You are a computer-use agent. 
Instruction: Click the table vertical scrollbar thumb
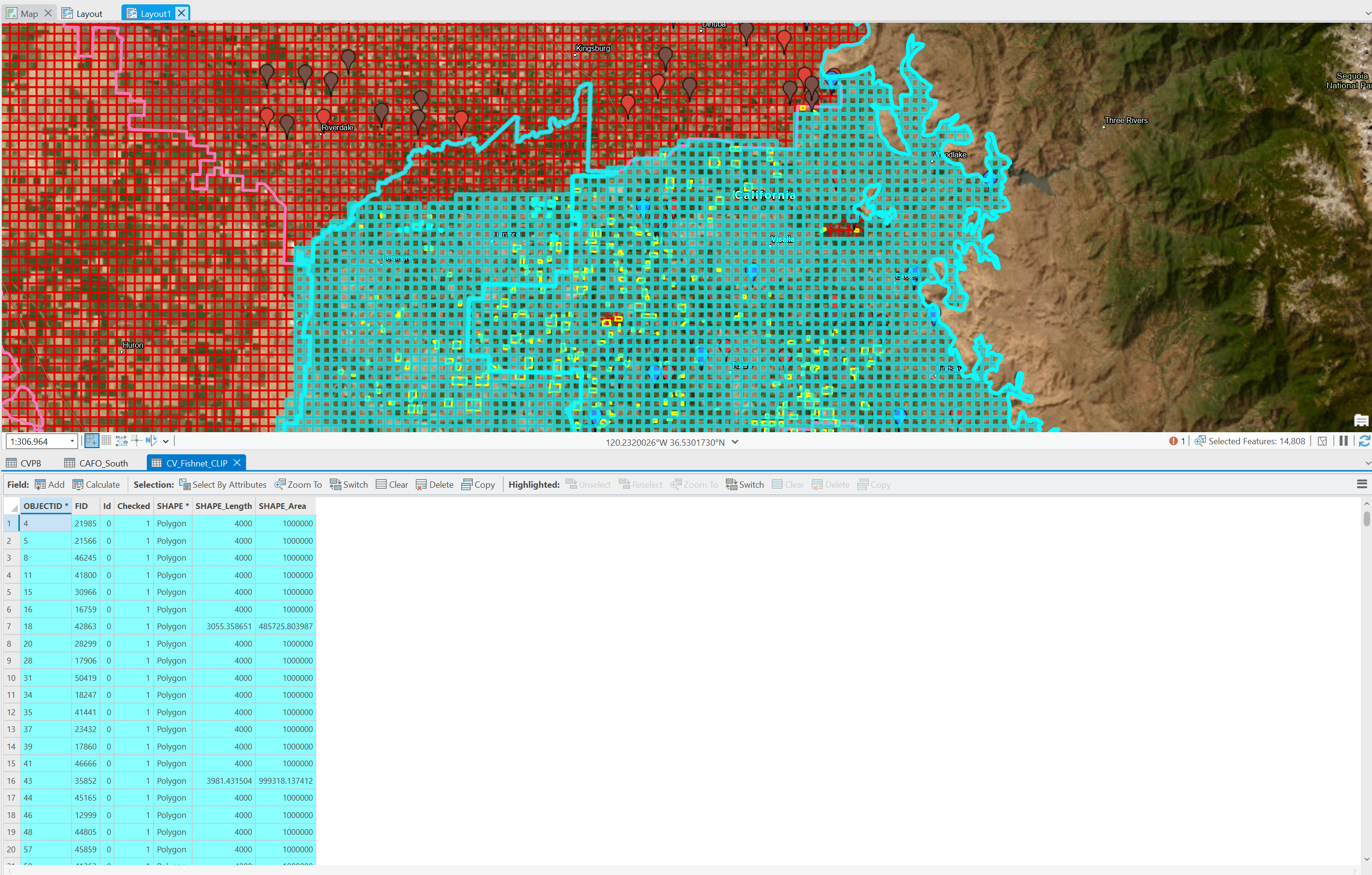click(x=1366, y=519)
